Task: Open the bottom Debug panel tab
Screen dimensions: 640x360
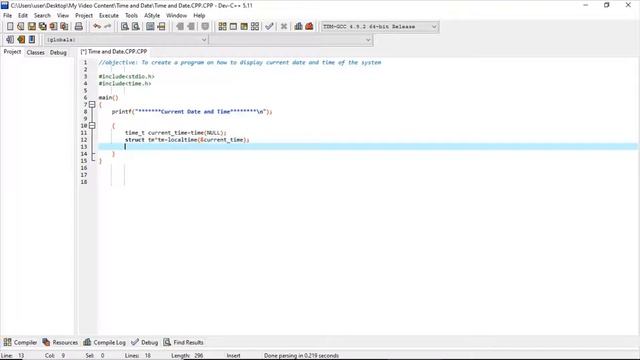Action: [x=144, y=342]
